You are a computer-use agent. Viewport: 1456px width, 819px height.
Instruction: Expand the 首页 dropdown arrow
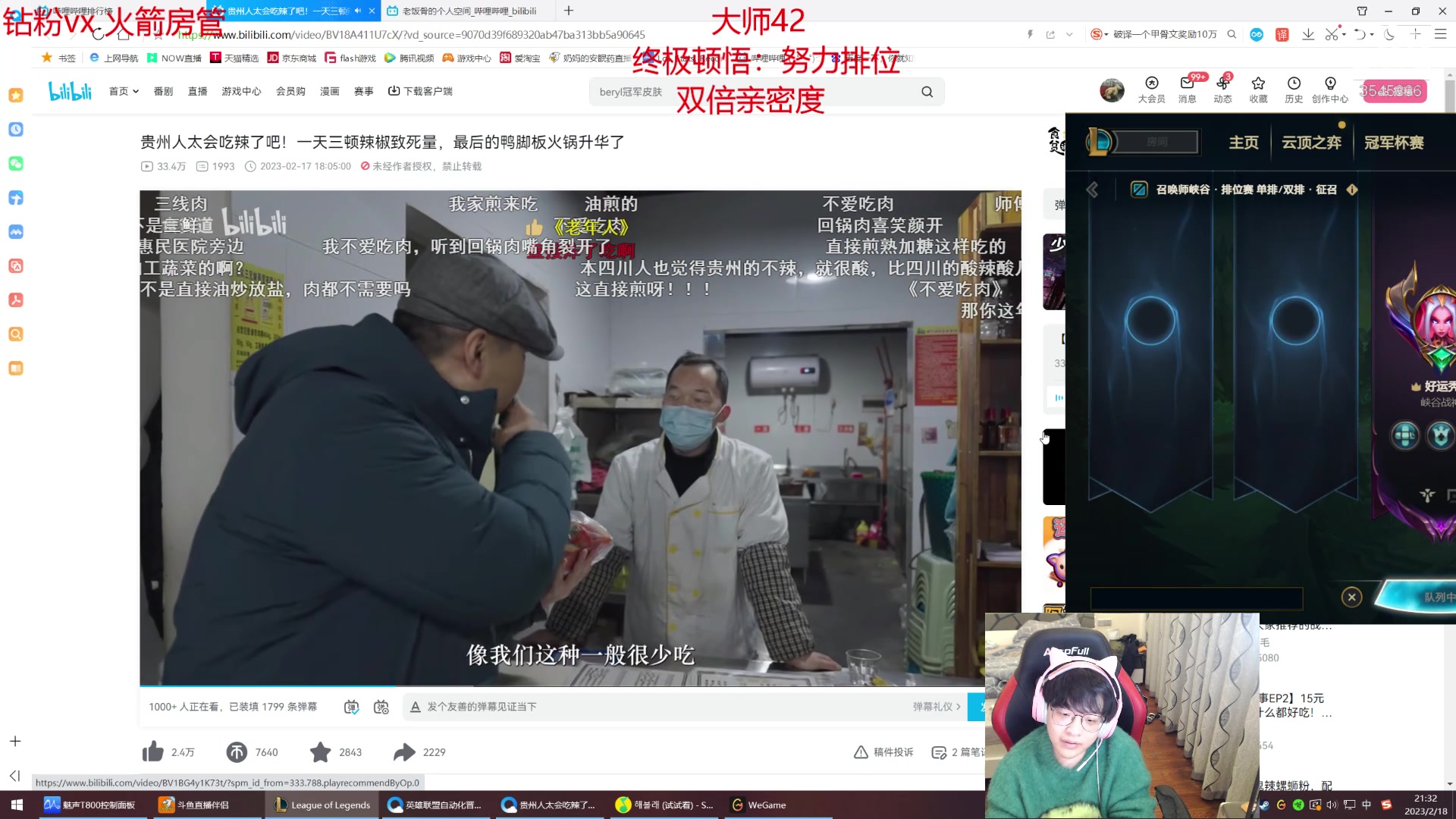coord(136,91)
